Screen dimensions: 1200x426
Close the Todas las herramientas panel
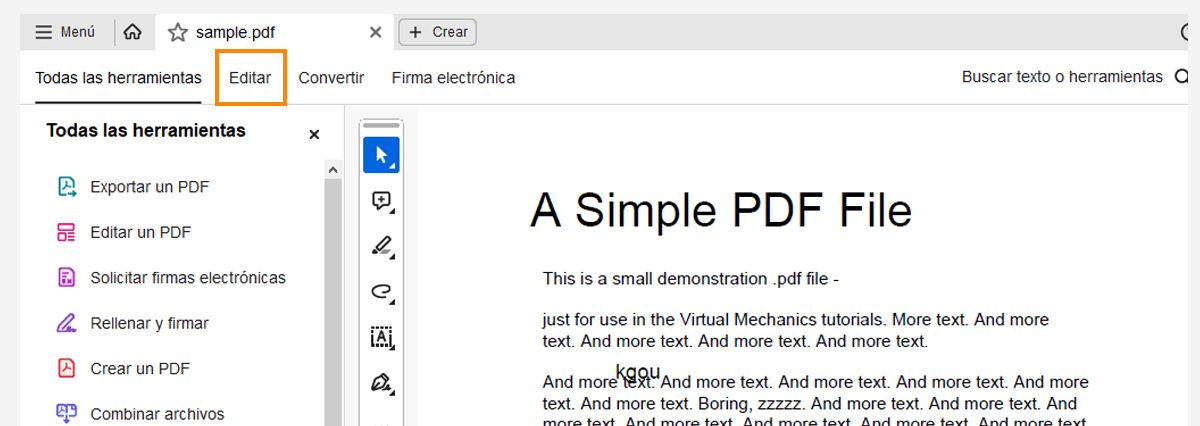pos(314,134)
